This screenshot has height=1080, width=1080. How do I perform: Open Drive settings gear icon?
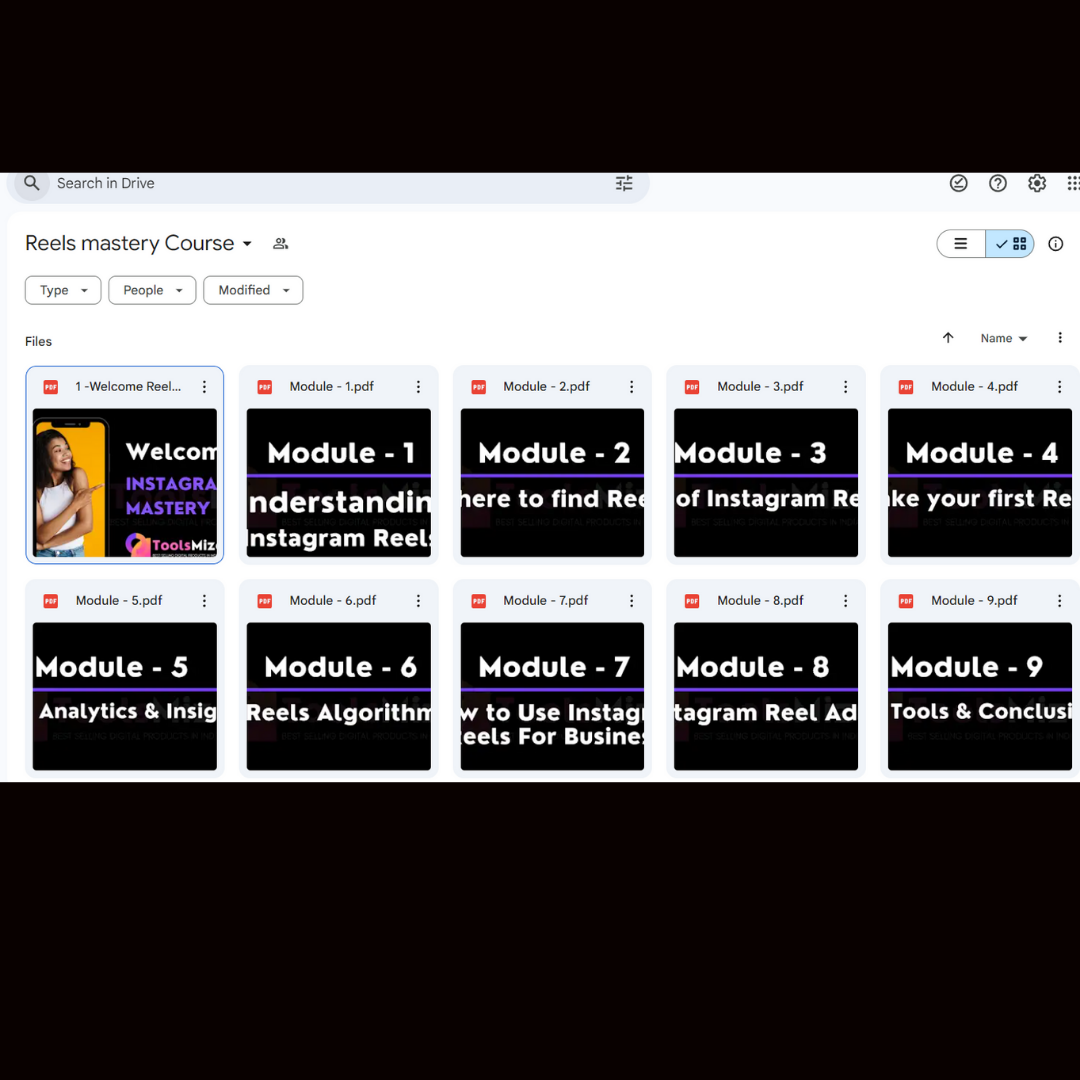click(1037, 183)
